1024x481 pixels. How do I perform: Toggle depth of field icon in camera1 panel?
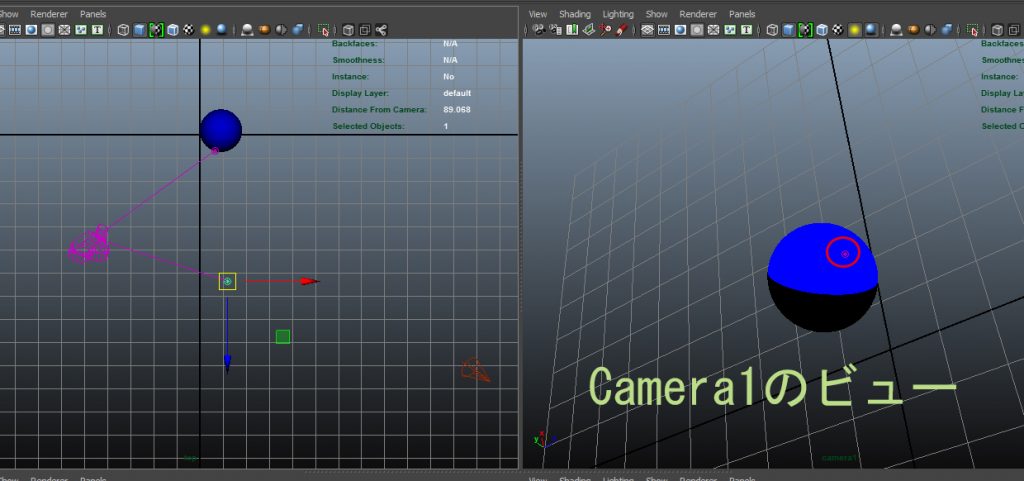(946, 30)
